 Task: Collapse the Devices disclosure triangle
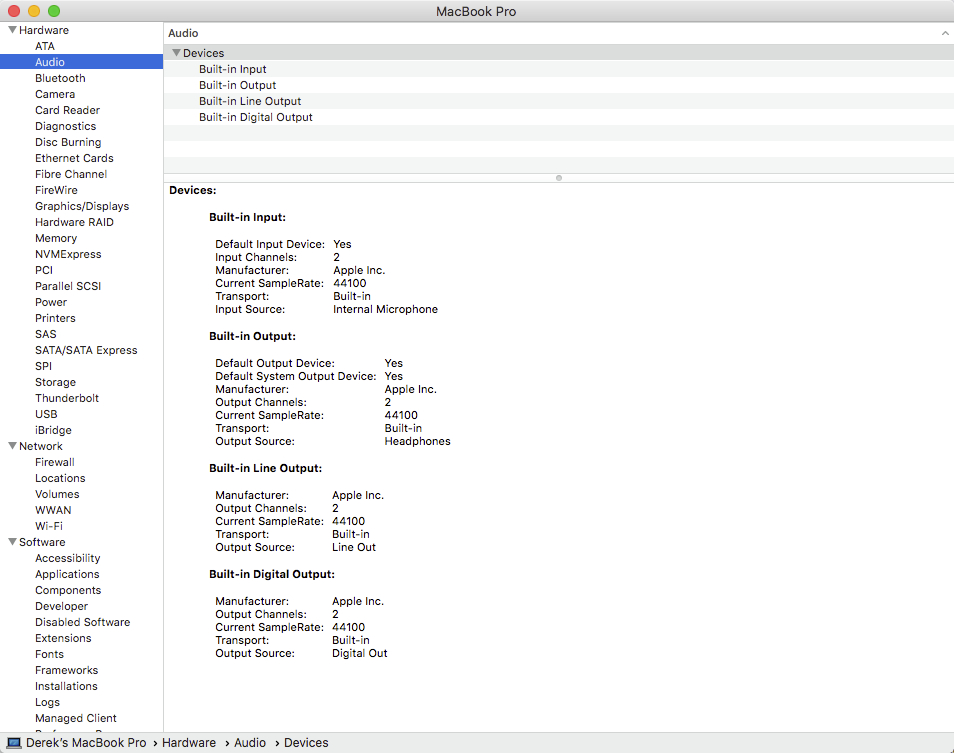pos(176,53)
